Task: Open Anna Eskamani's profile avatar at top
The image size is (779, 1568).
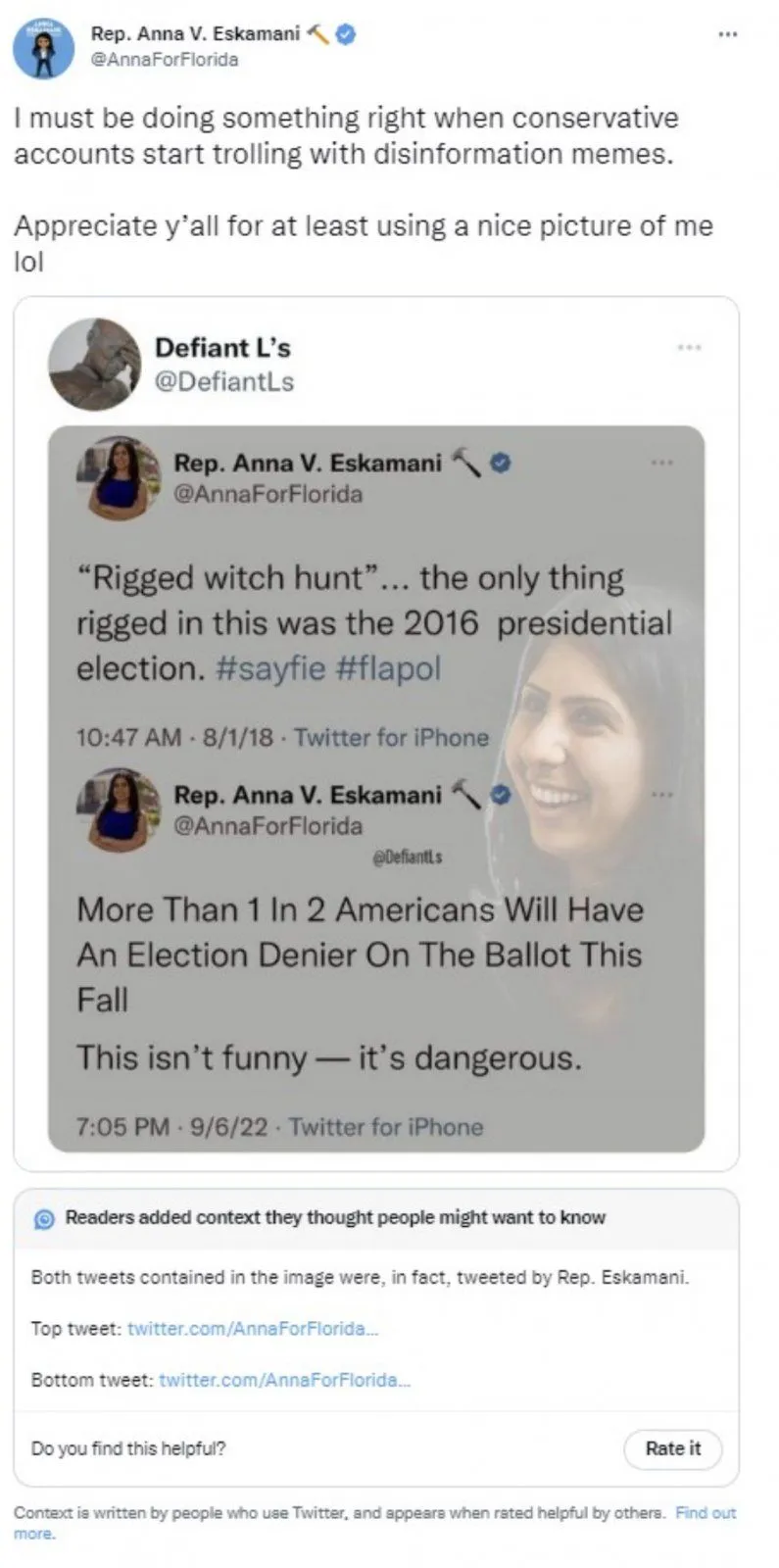Action: [43, 47]
